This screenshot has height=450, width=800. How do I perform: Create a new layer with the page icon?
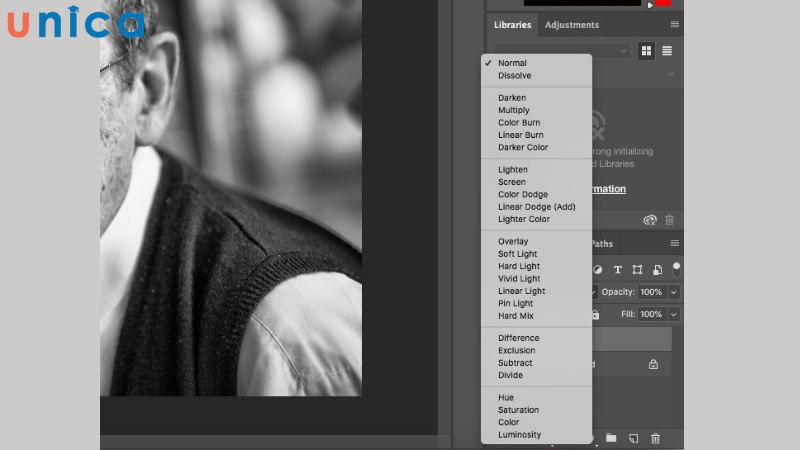[633, 438]
